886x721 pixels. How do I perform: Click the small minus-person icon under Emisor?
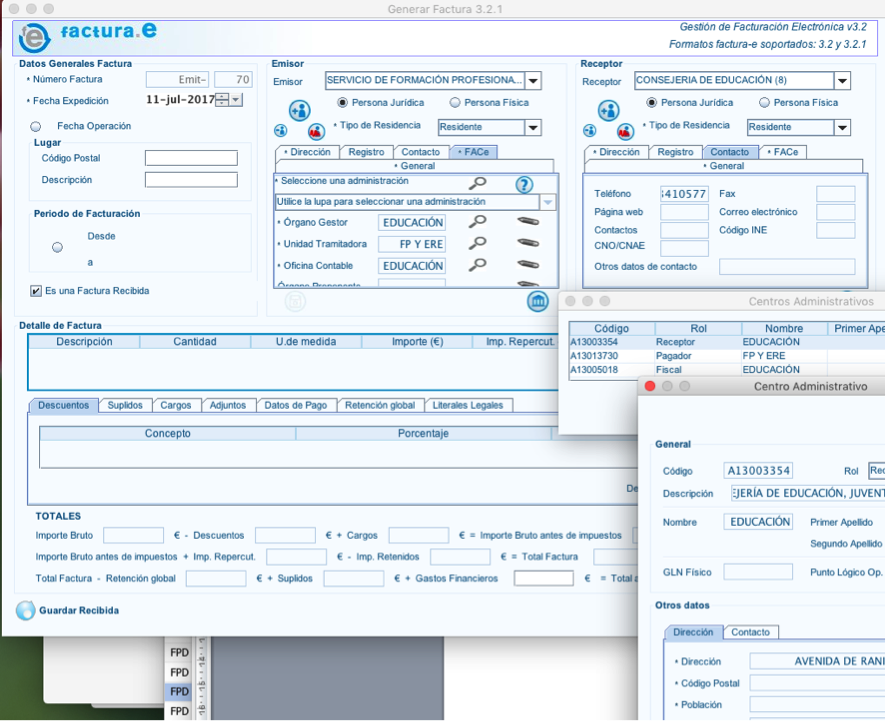[280, 131]
